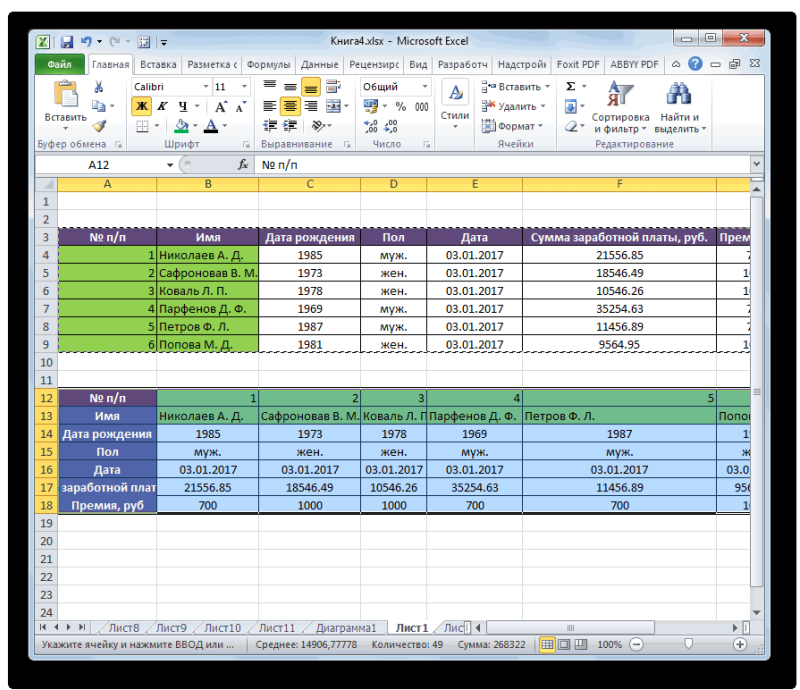Increase font size with large A icon
The height and width of the screenshot is (690, 800).
(x=220, y=107)
